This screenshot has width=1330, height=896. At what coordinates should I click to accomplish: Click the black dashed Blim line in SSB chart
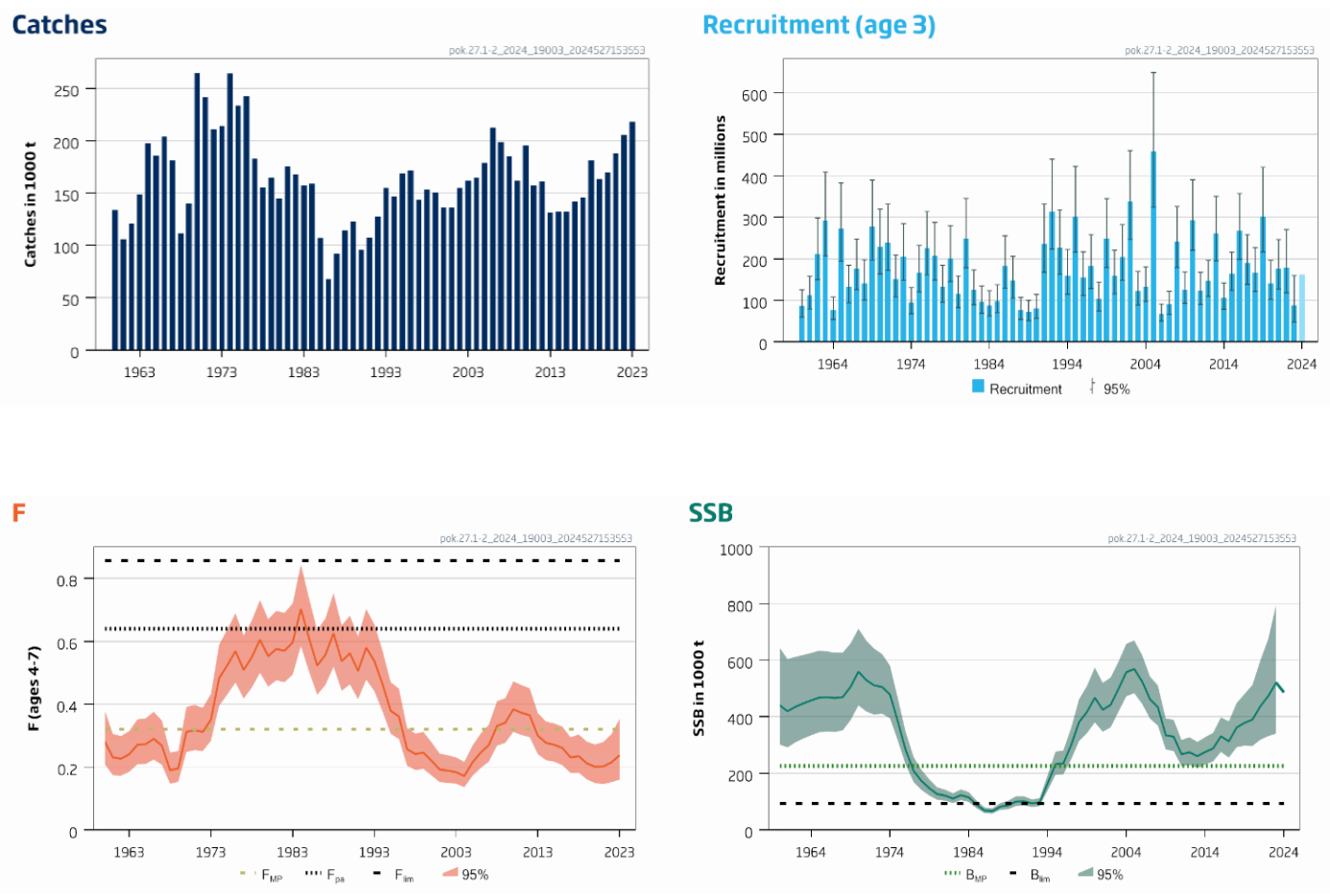(1032, 804)
